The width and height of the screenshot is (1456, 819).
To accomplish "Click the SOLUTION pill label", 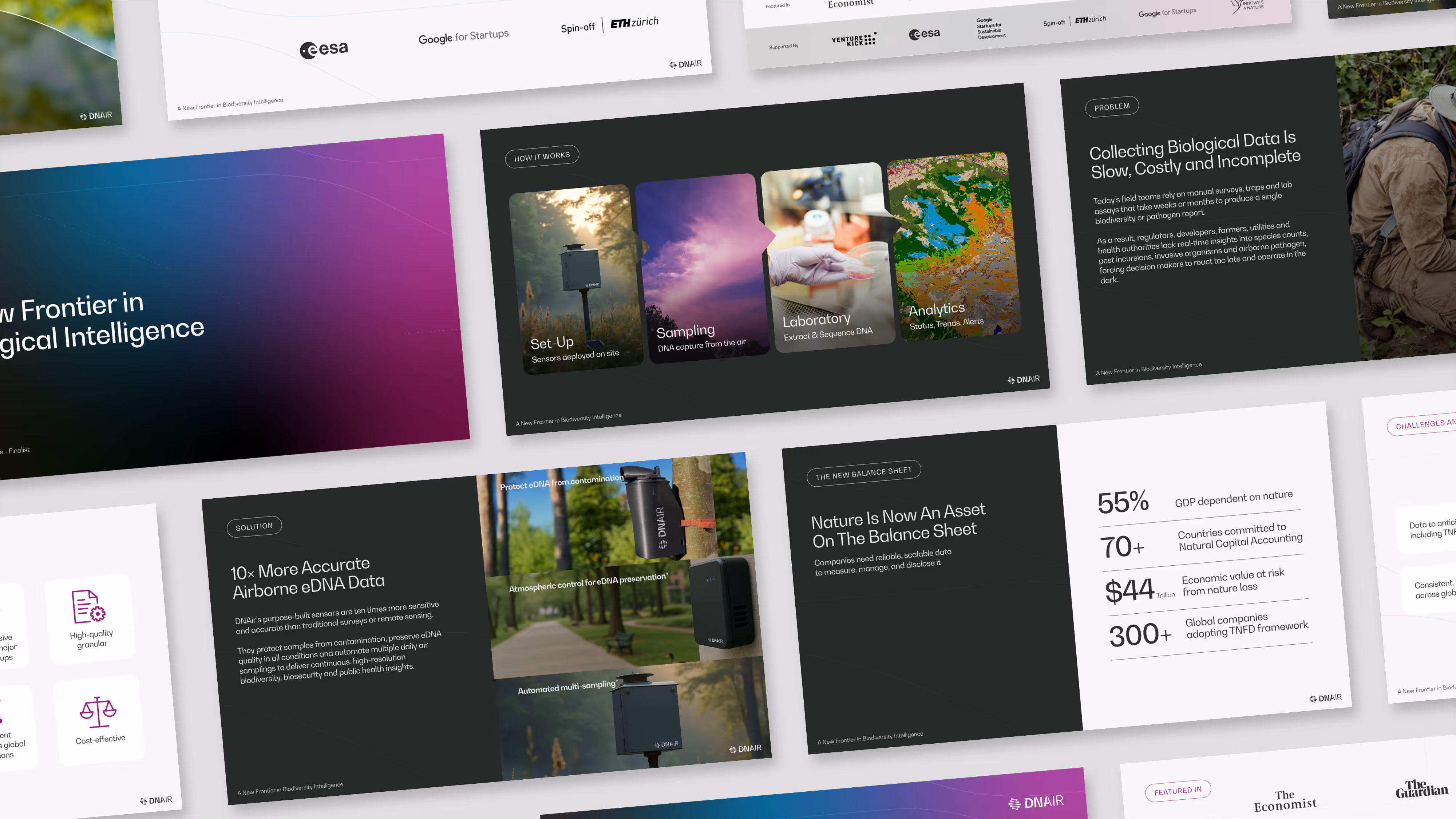I will 254,526.
